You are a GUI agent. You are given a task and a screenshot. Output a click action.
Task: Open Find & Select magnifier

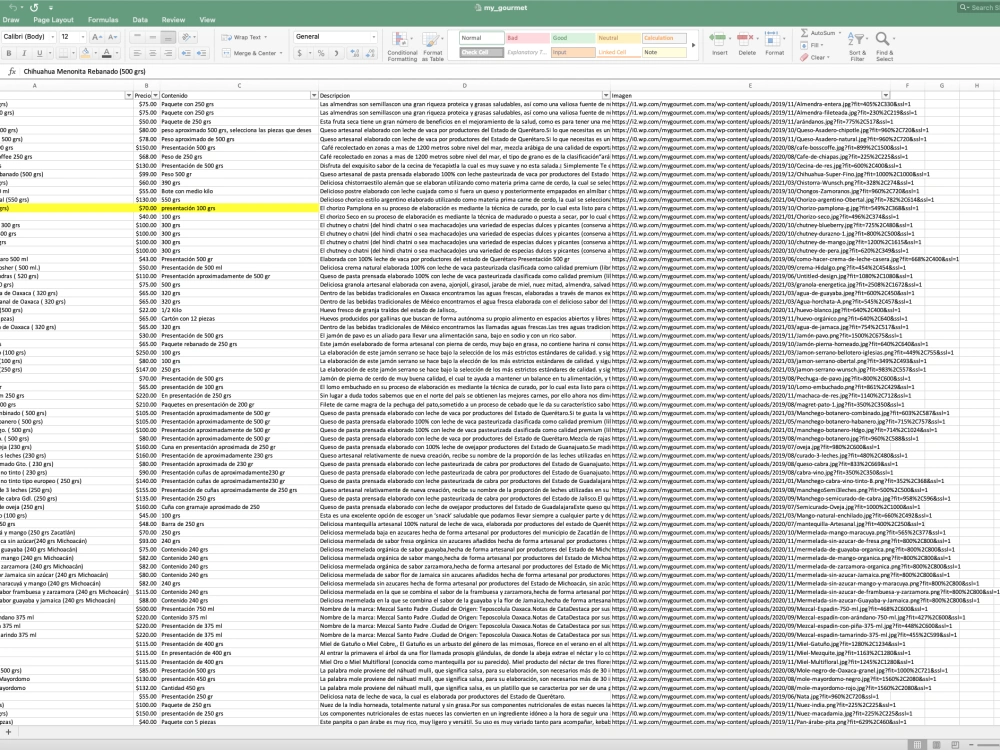884,47
